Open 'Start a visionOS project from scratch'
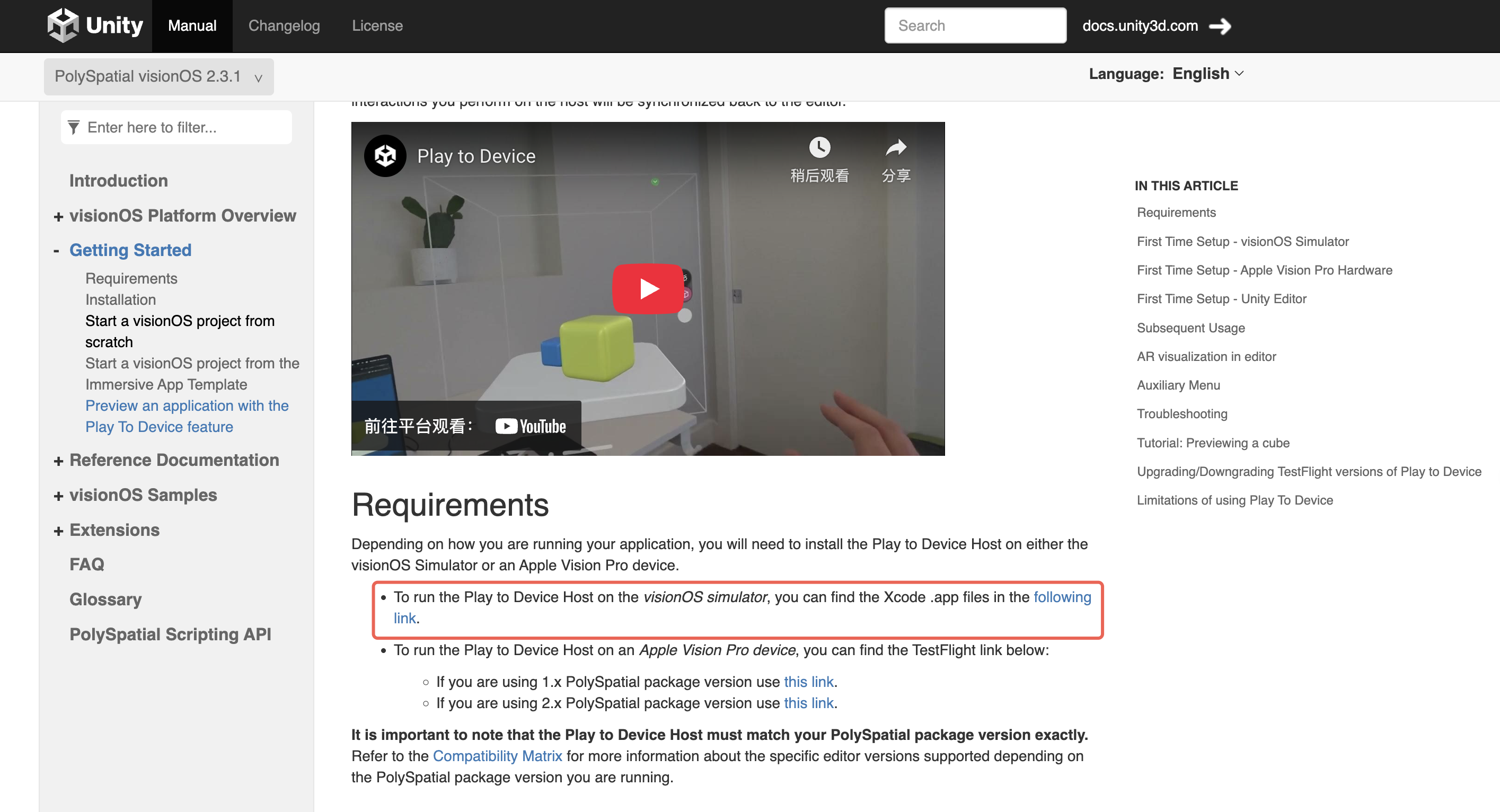Screen dimensions: 1500x812 coord(180,331)
